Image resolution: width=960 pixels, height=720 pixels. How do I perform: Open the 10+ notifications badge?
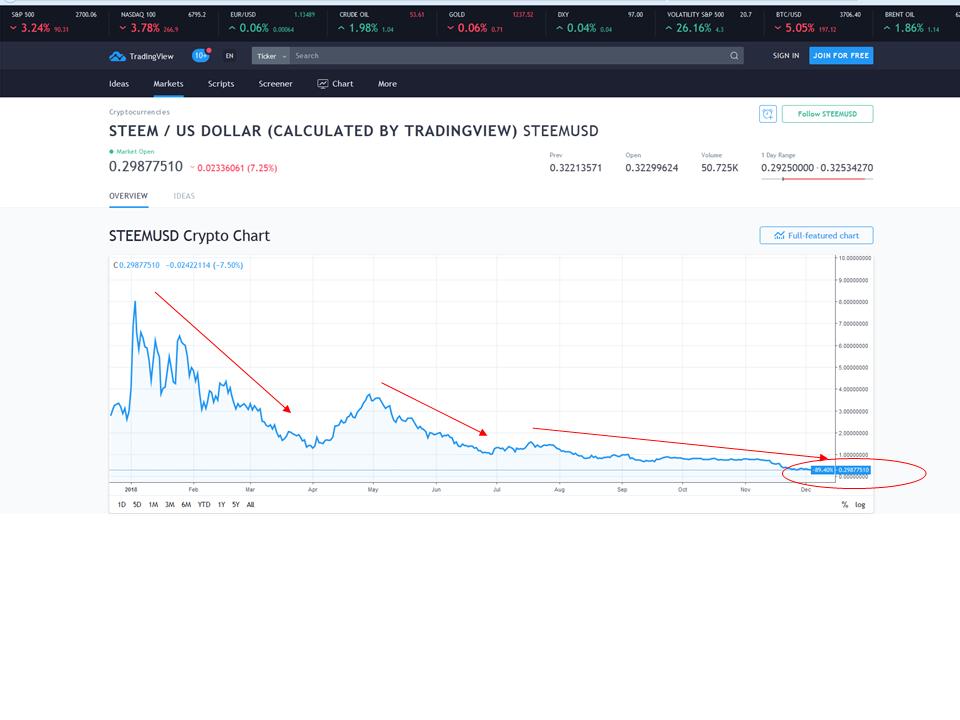pos(201,56)
